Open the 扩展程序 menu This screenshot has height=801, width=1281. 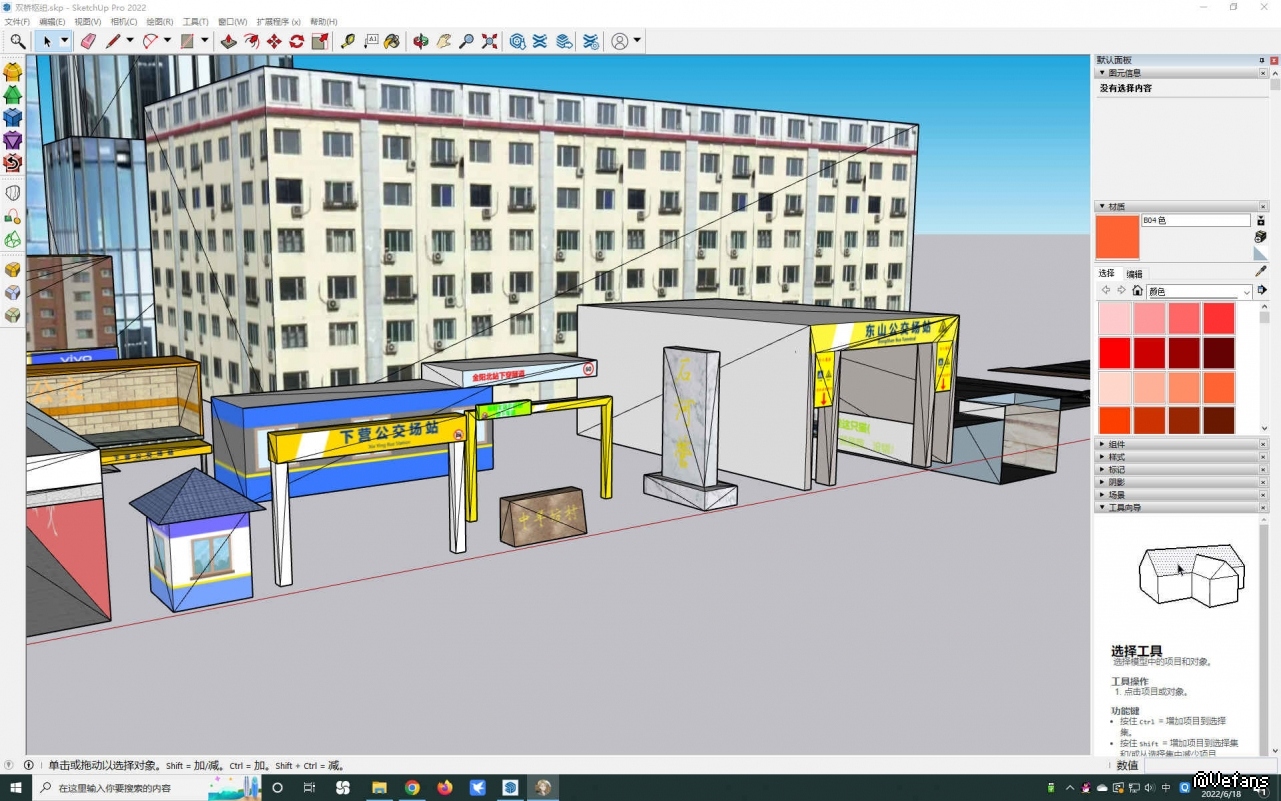(x=278, y=21)
